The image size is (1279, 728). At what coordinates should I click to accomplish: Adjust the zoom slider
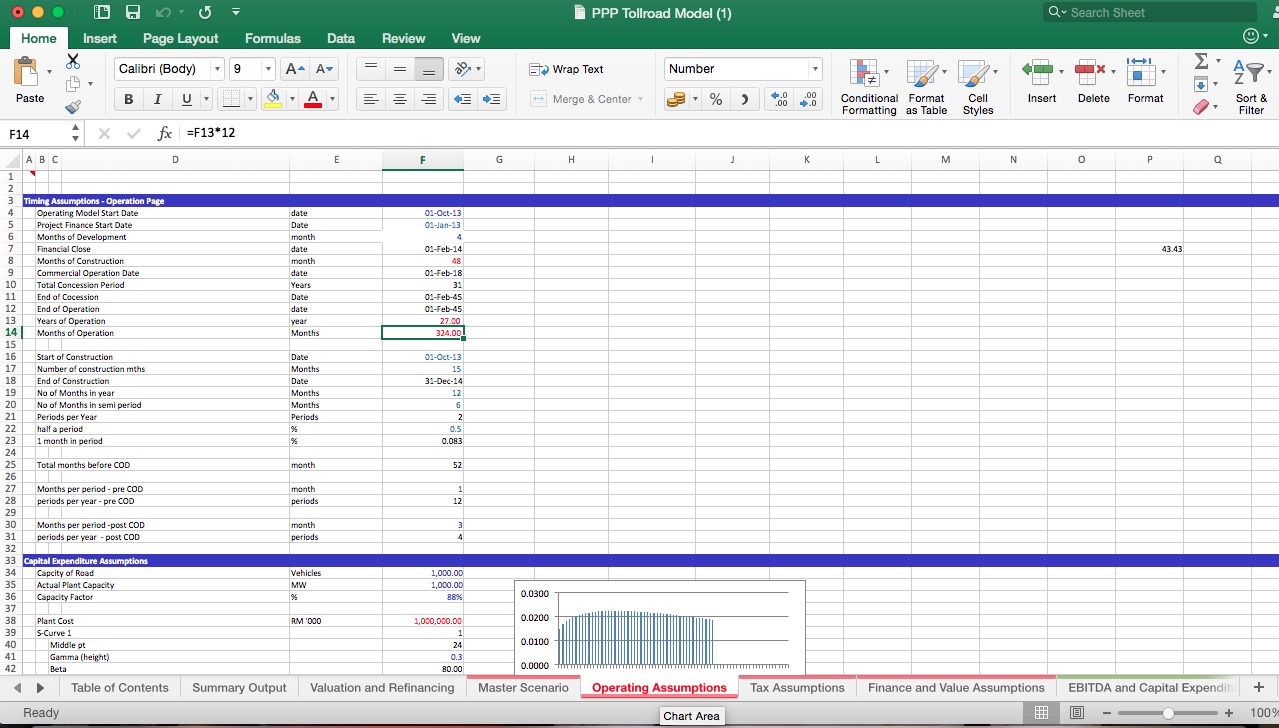[x=1167, y=713]
